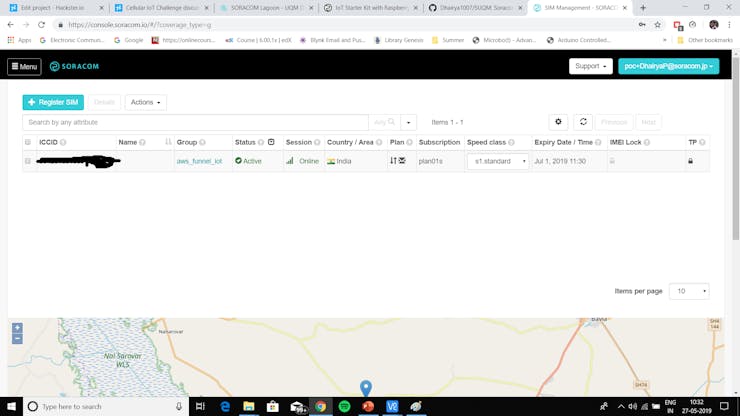Bookmark this page with the star icon

(x=657, y=25)
